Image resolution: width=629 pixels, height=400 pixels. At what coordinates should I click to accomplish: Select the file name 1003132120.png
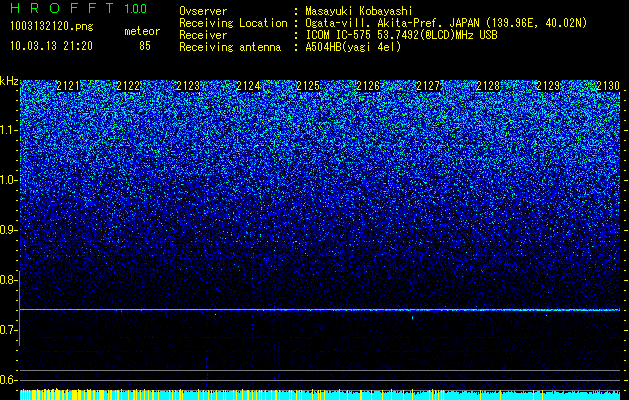(x=52, y=27)
